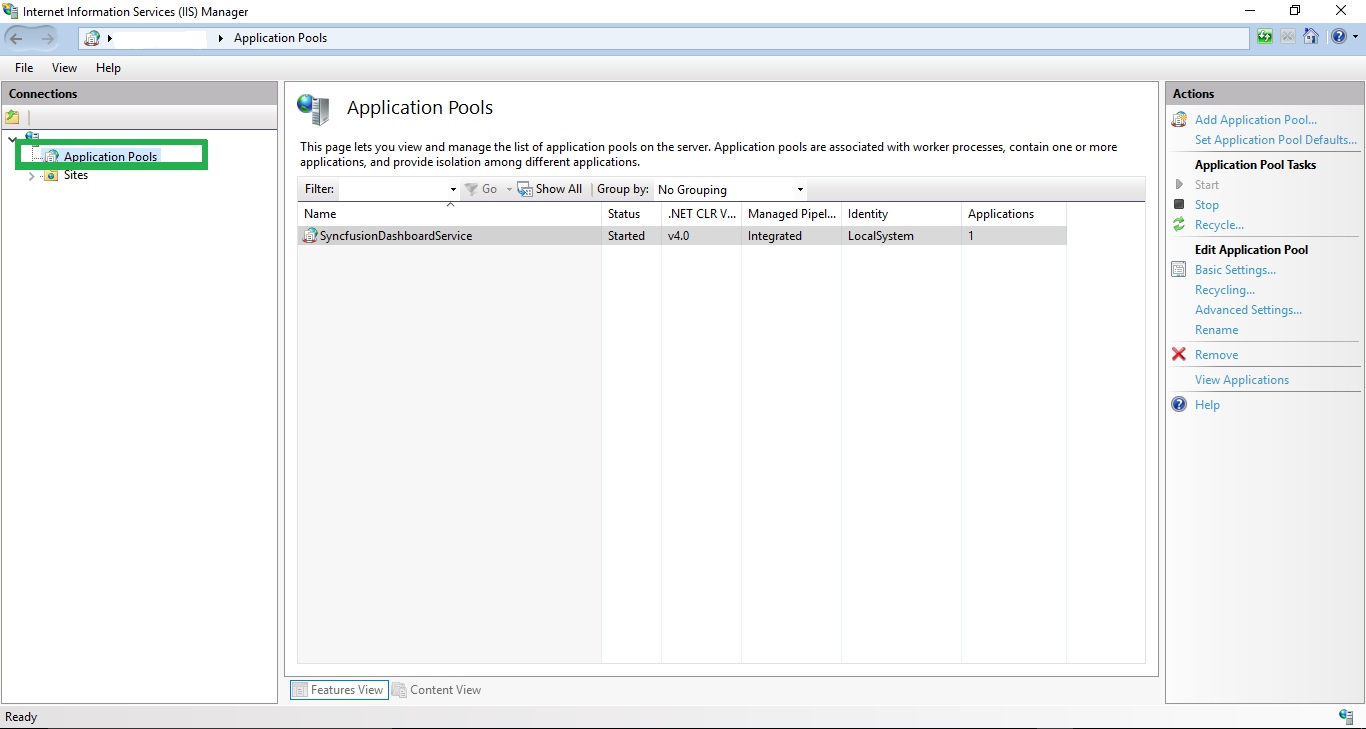The image size is (1366, 729).
Task: Click the Back navigation arrow
Action: pyautogui.click(x=17, y=38)
